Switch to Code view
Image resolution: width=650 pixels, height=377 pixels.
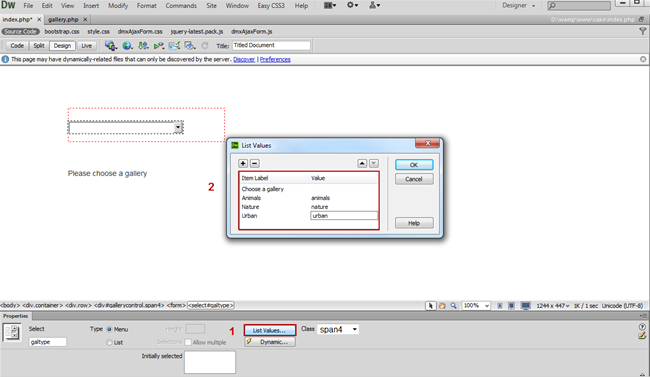click(x=17, y=46)
